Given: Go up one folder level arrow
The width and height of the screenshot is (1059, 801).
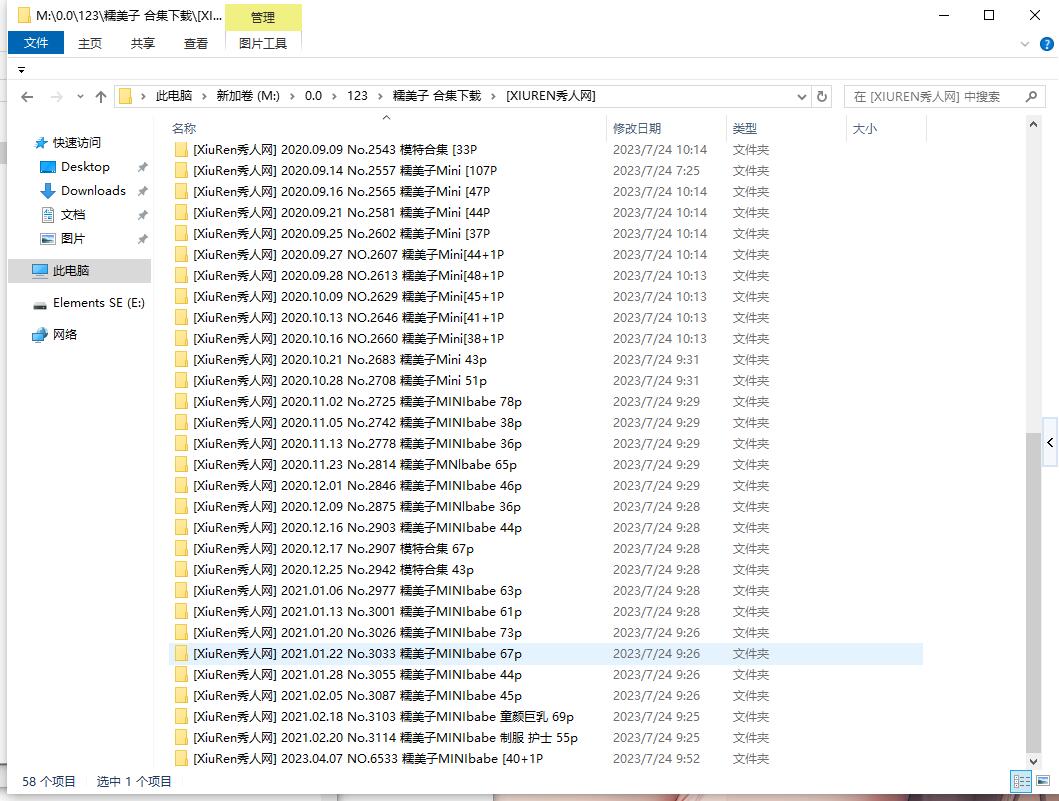Looking at the screenshot, I should [x=101, y=97].
